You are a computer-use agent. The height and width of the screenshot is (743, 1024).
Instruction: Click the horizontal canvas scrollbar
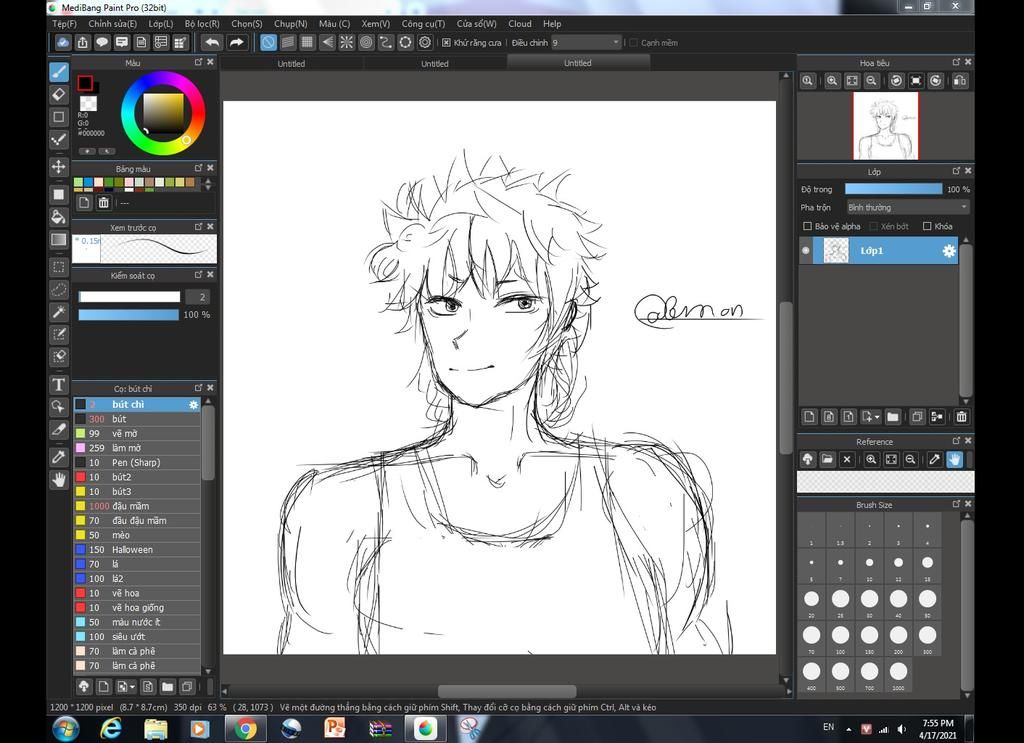coord(507,691)
